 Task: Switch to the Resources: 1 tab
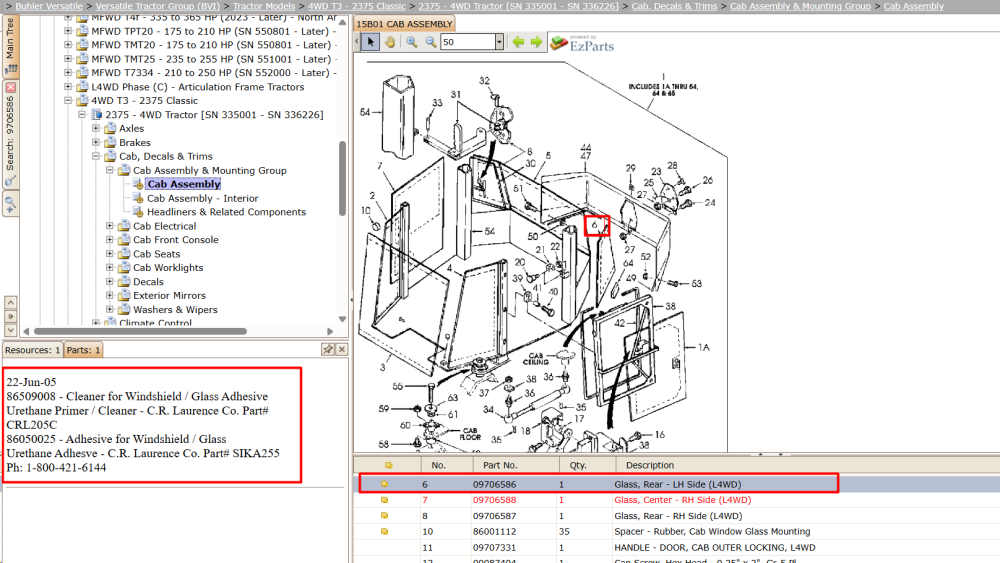tap(33, 350)
